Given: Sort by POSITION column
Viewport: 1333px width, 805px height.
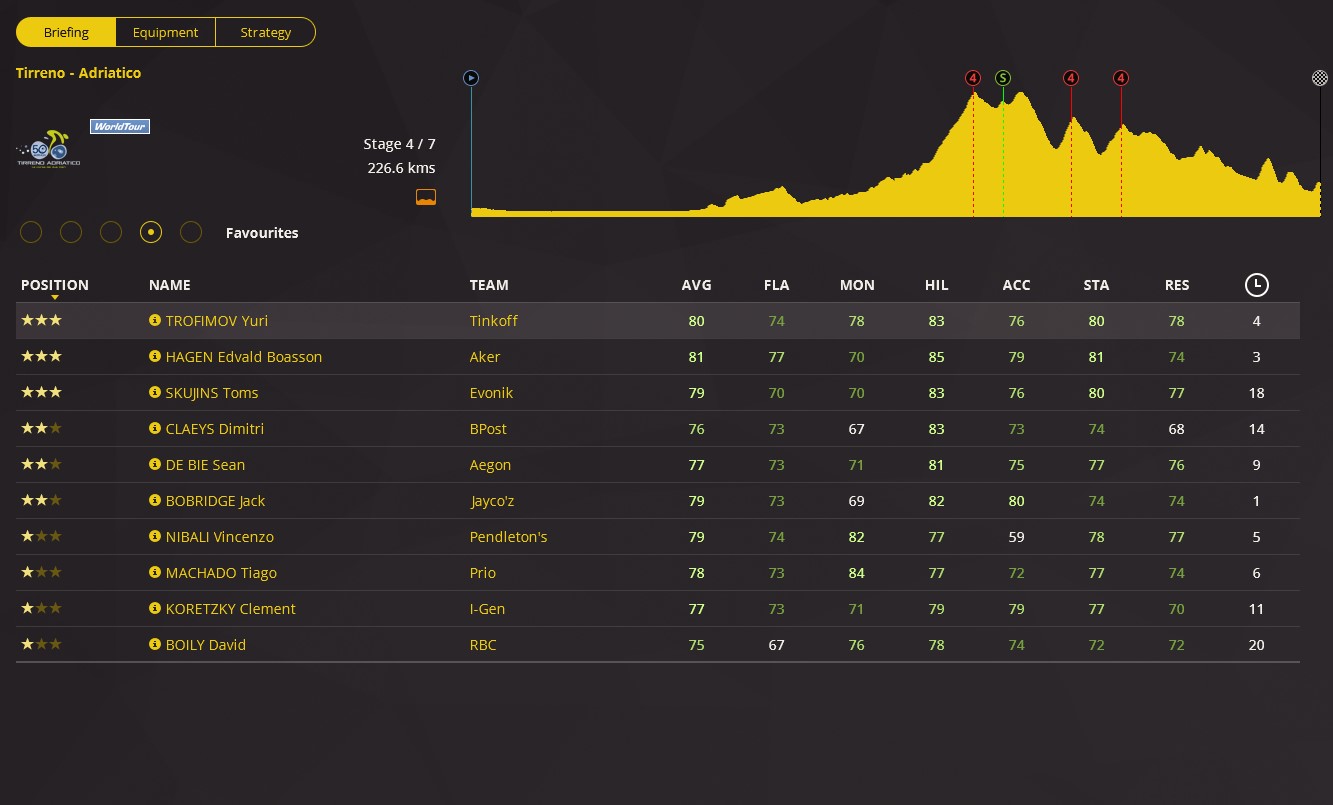Looking at the screenshot, I should pyautogui.click(x=55, y=285).
